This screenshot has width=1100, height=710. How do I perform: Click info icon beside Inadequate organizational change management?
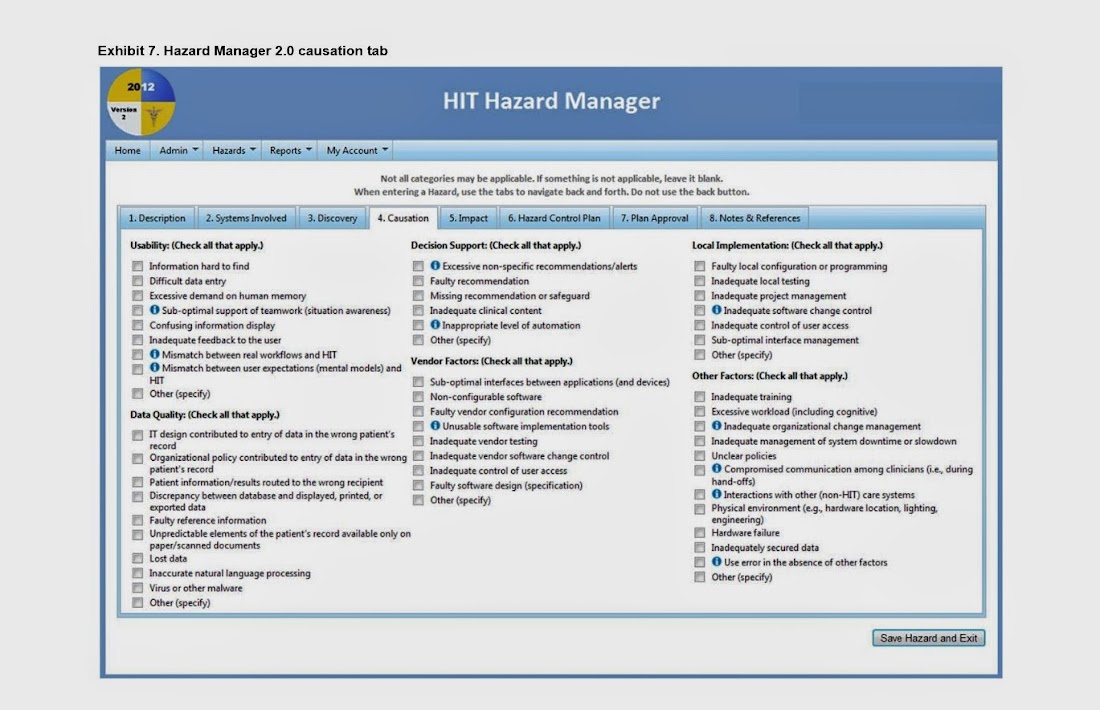pos(716,426)
